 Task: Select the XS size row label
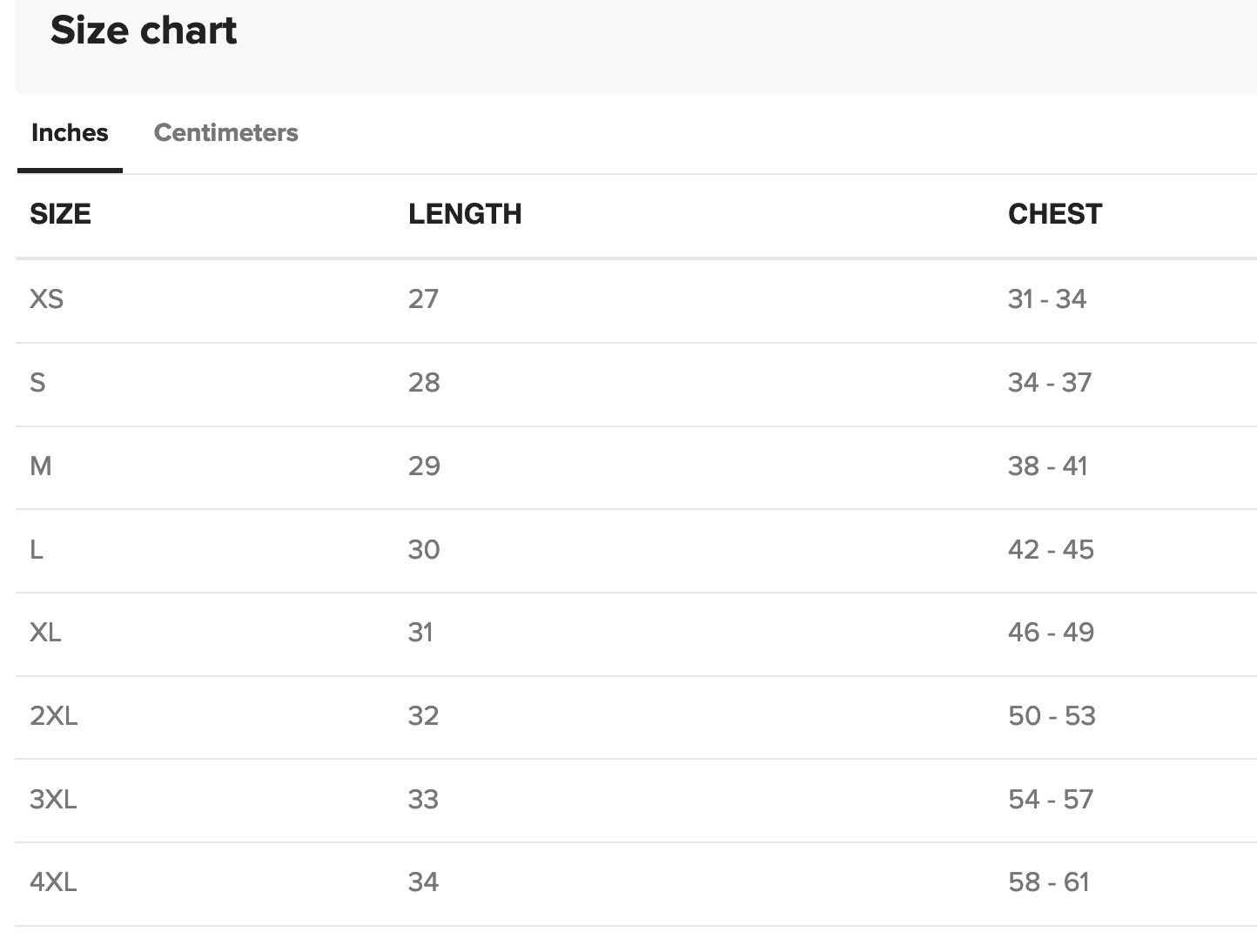click(x=46, y=299)
